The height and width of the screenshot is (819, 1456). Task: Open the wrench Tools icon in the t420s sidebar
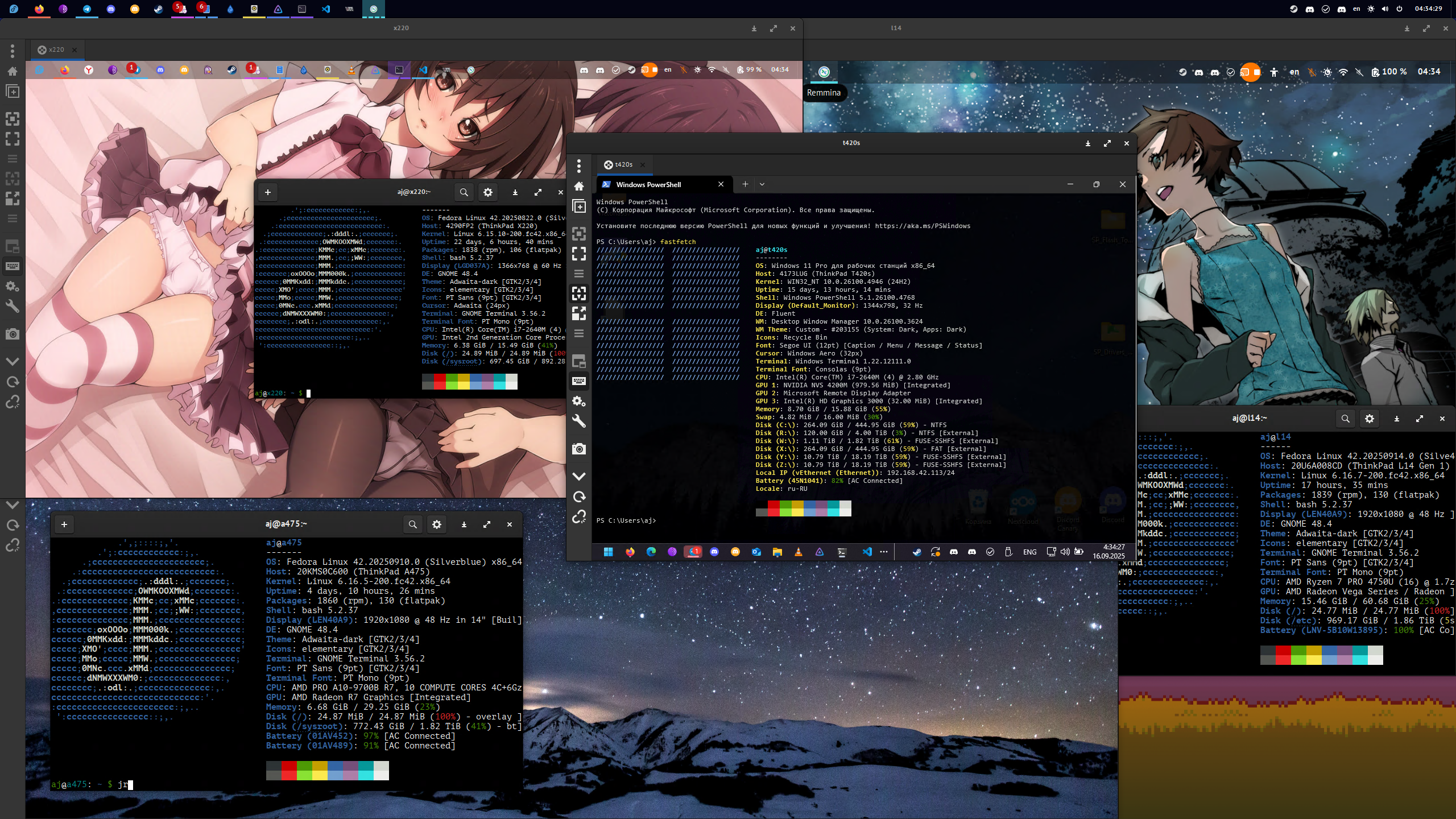[x=579, y=421]
